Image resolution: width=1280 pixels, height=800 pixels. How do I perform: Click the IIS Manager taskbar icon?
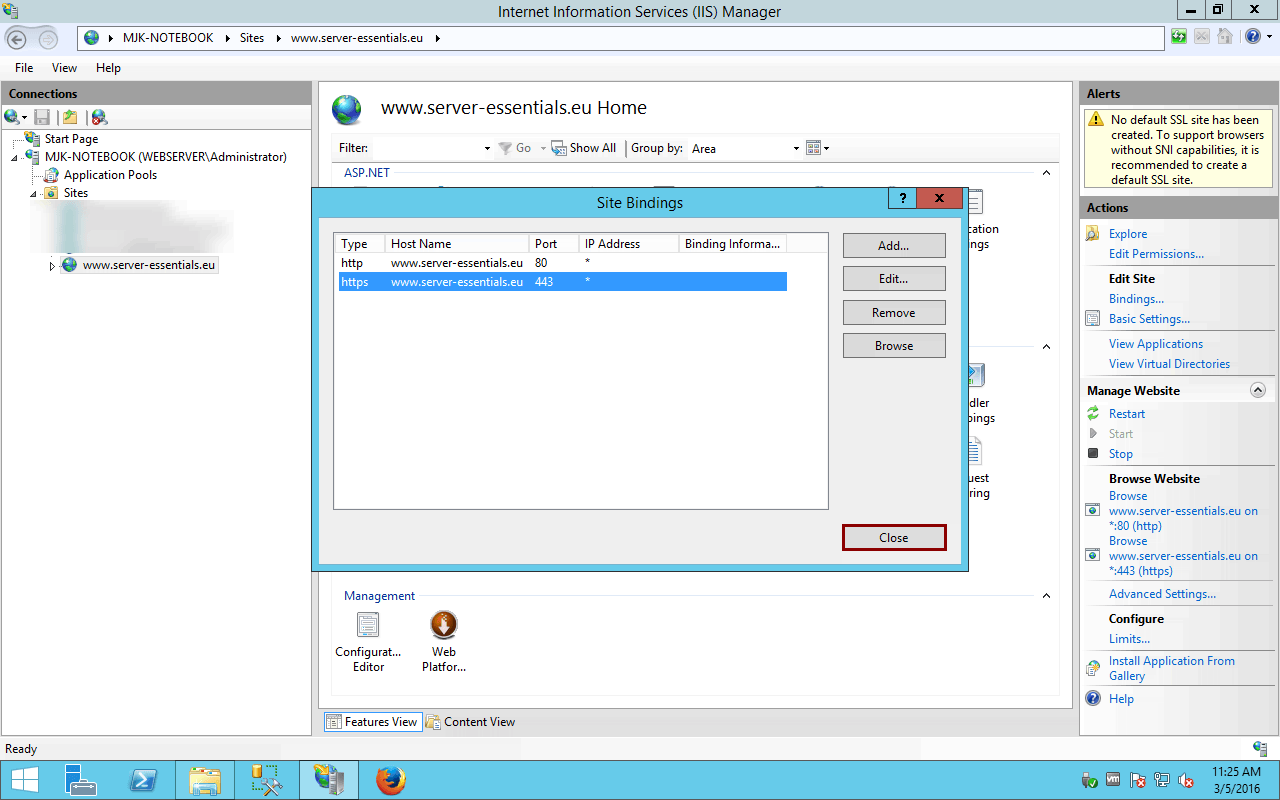click(x=329, y=780)
